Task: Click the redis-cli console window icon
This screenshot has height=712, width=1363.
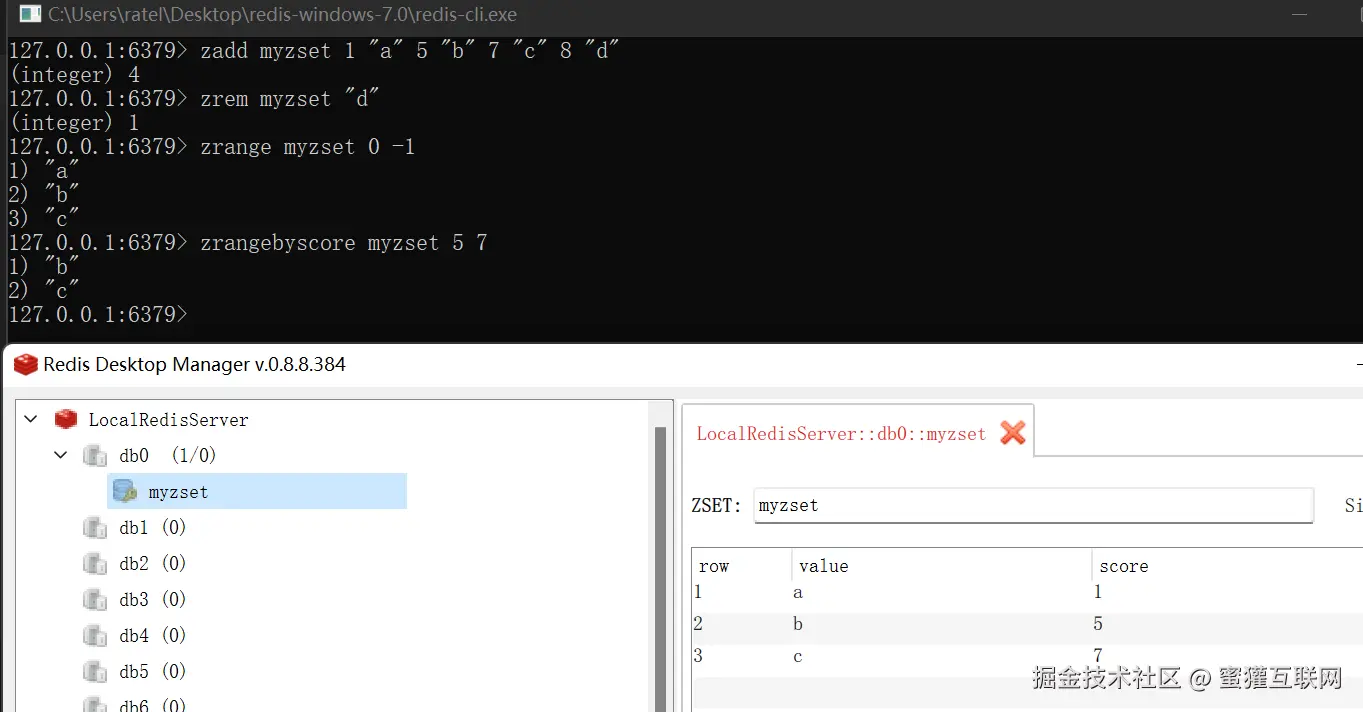Action: 30,15
